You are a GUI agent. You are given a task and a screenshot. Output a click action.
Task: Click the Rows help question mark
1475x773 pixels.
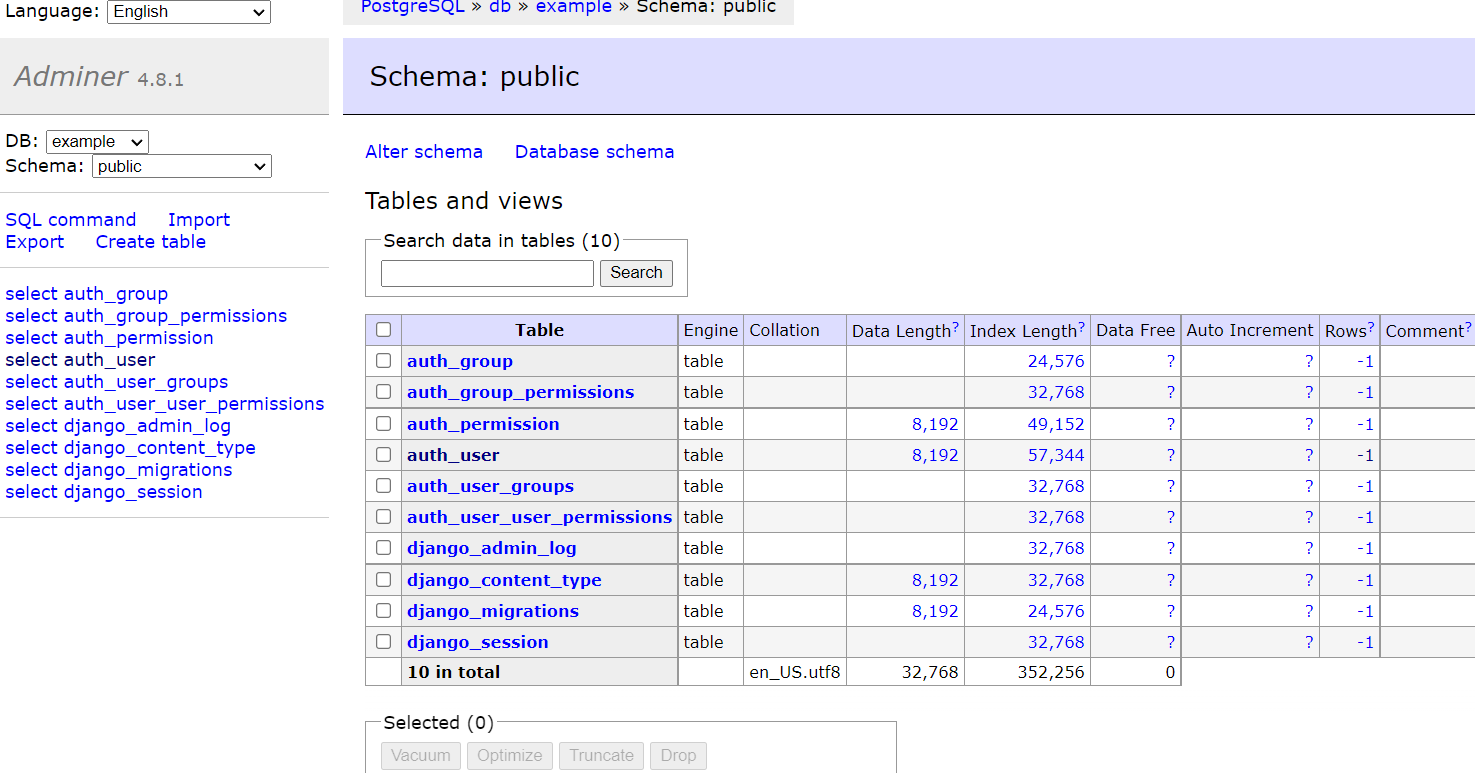click(x=1371, y=327)
